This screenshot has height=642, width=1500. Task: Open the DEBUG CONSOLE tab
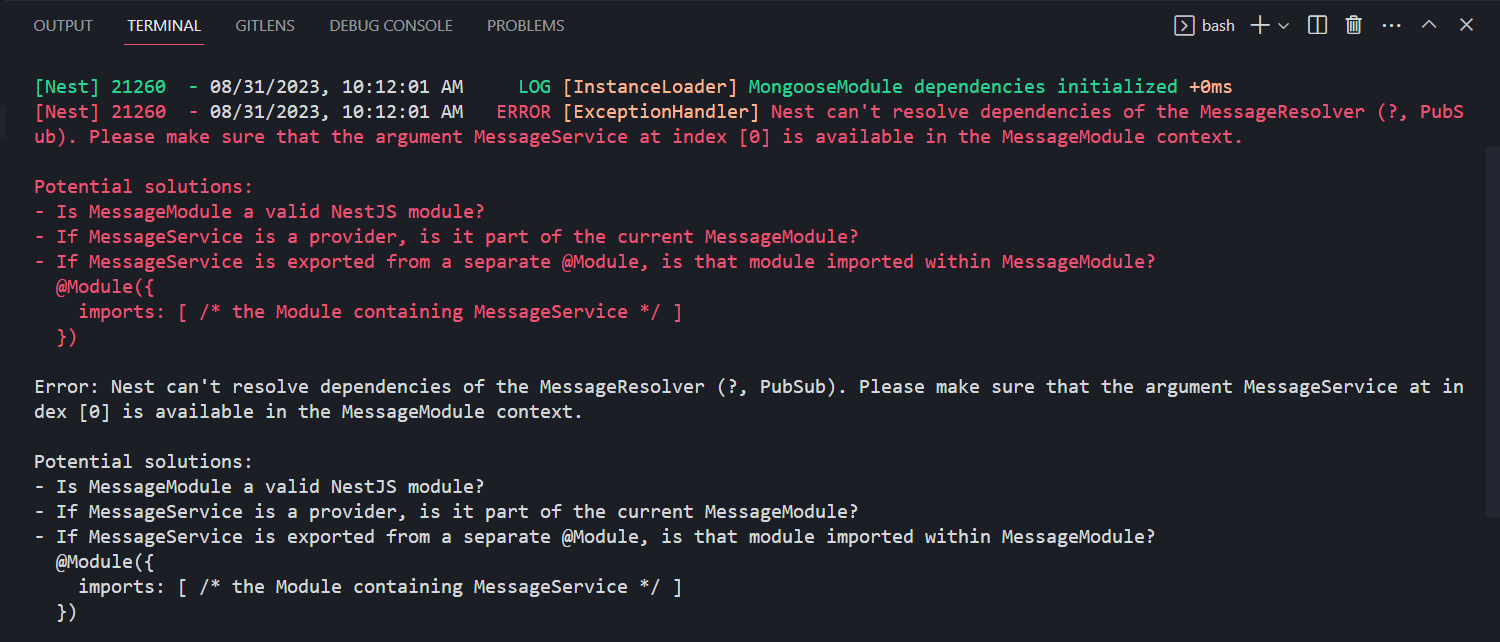[x=390, y=25]
